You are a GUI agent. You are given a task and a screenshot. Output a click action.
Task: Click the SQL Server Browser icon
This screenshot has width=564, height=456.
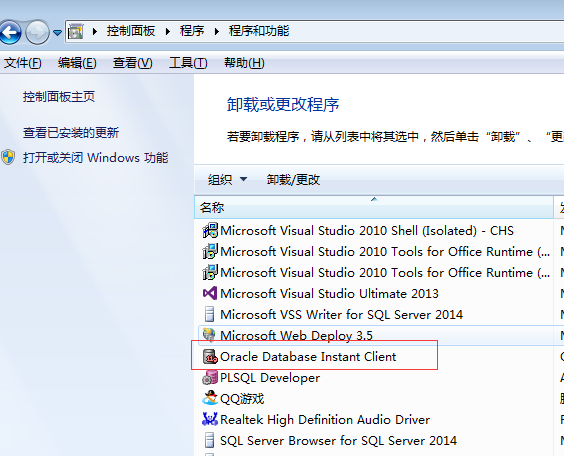tap(209, 440)
